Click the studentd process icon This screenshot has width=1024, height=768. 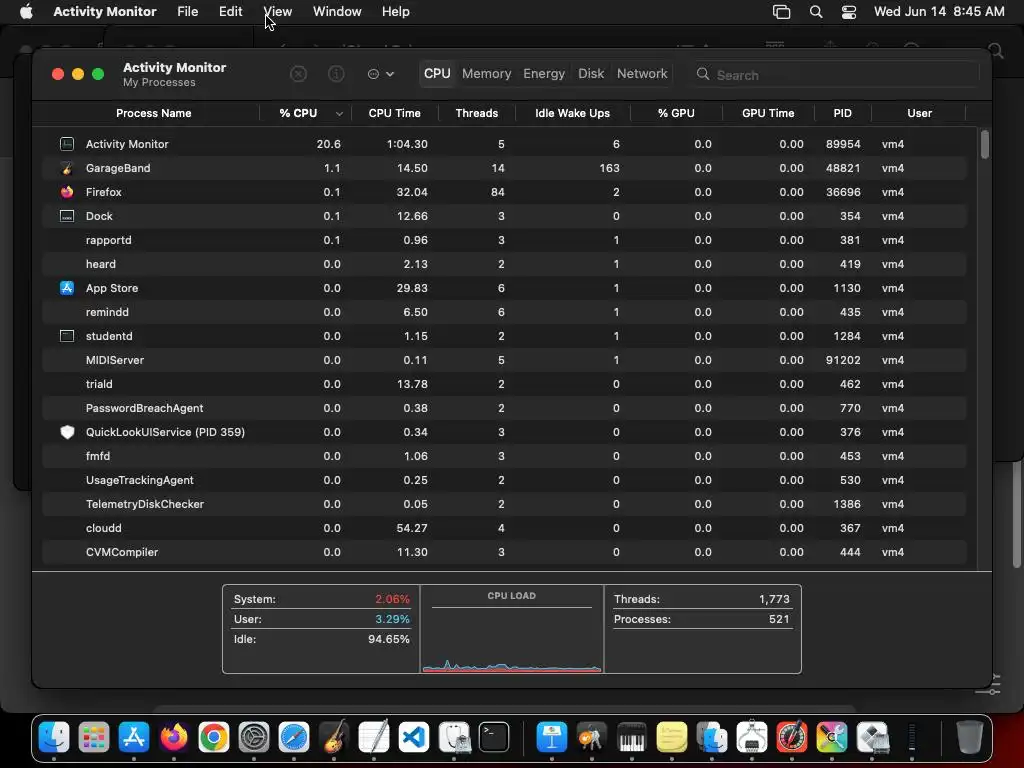pos(67,336)
